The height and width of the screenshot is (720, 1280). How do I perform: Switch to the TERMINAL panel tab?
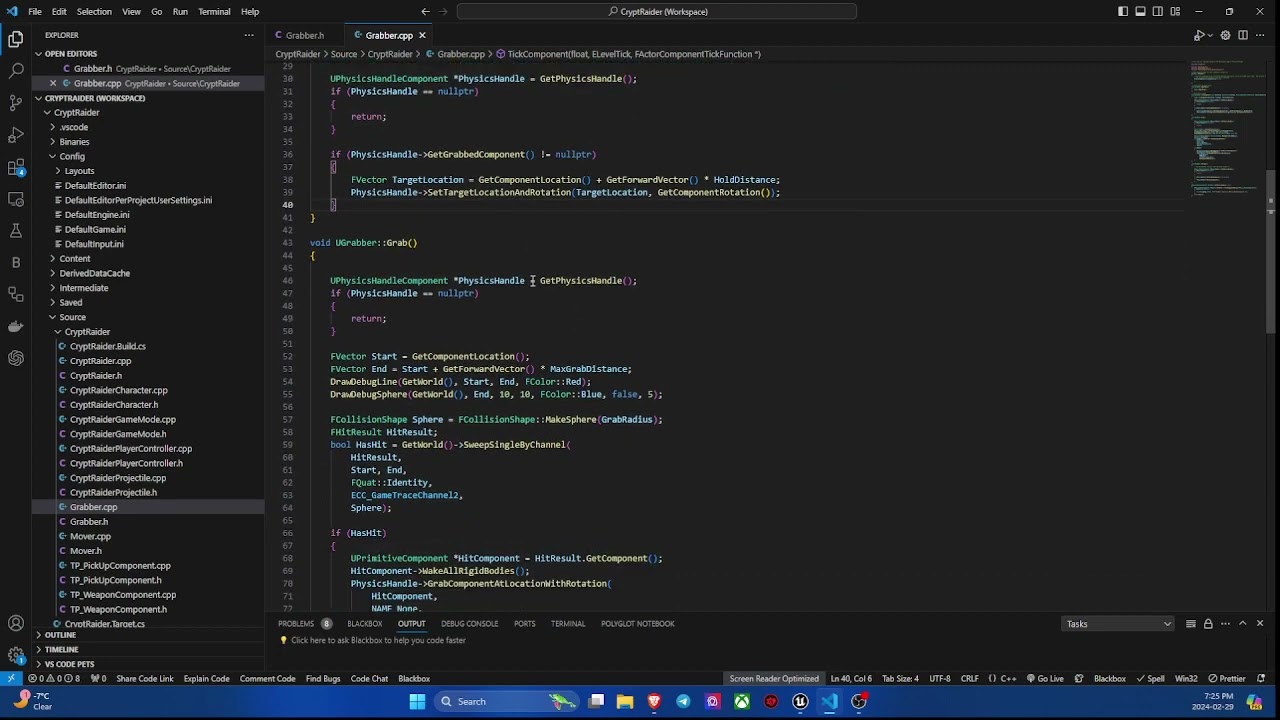568,624
